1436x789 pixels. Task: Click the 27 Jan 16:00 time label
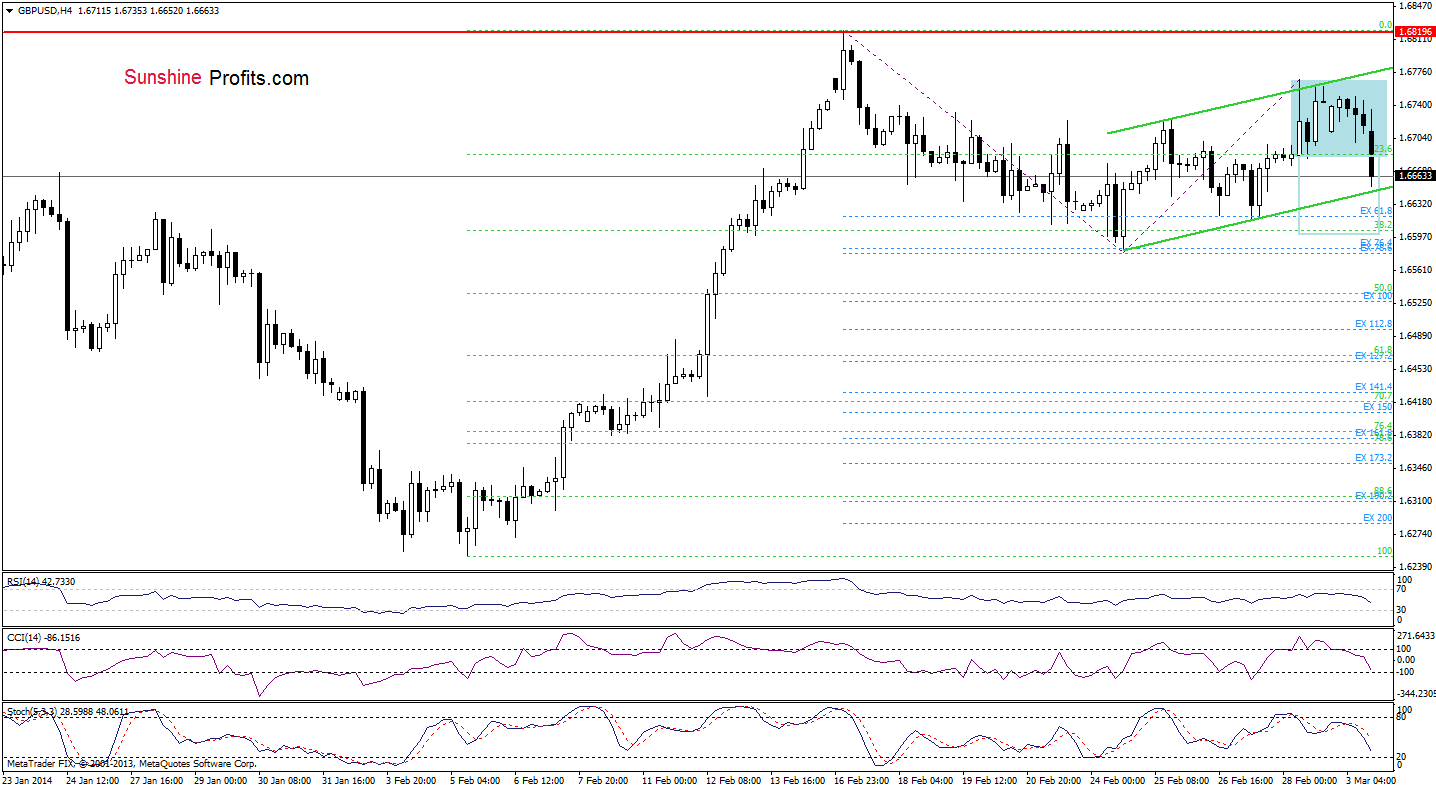pyautogui.click(x=159, y=780)
